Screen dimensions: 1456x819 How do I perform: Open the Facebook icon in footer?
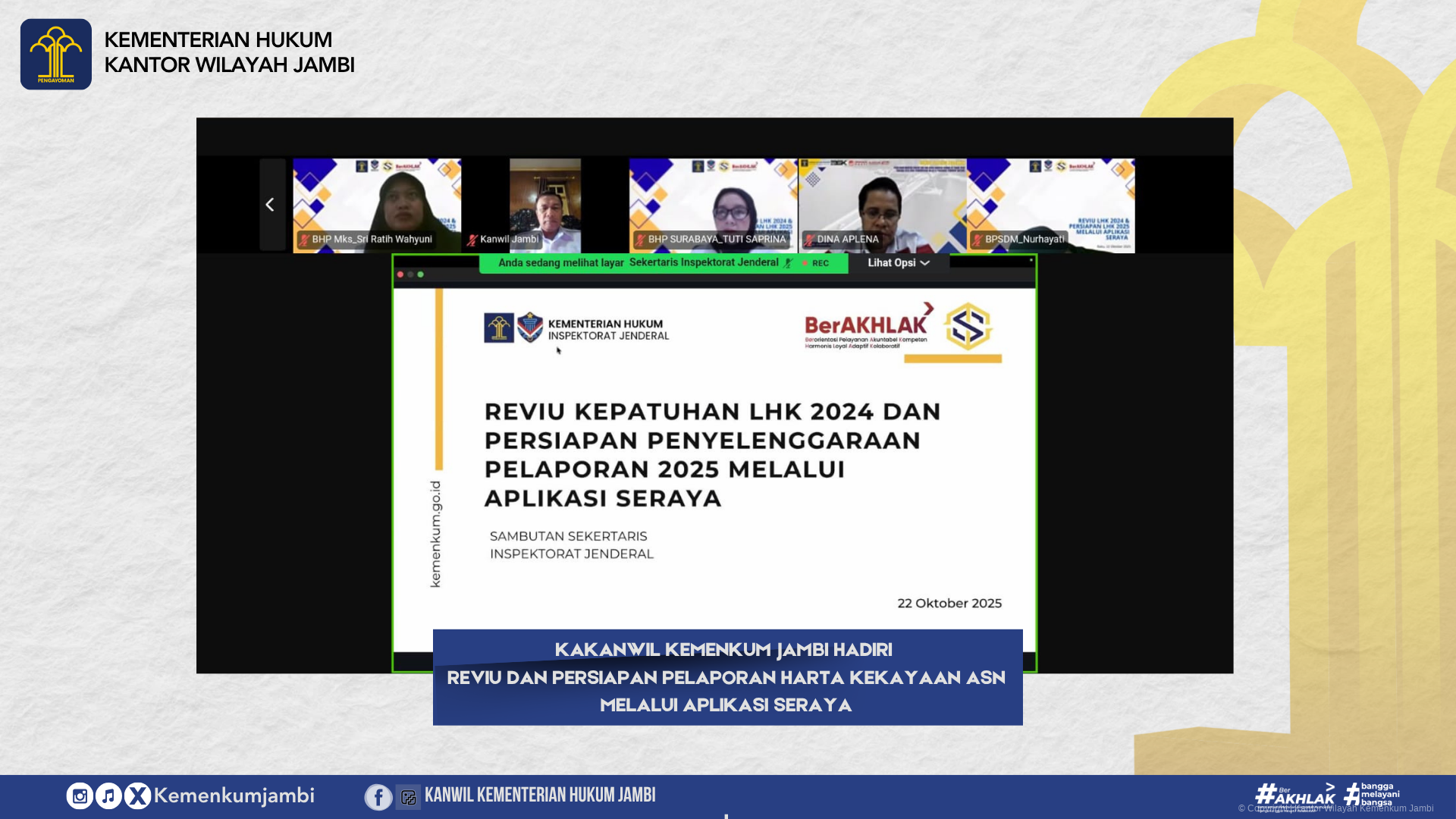(378, 797)
